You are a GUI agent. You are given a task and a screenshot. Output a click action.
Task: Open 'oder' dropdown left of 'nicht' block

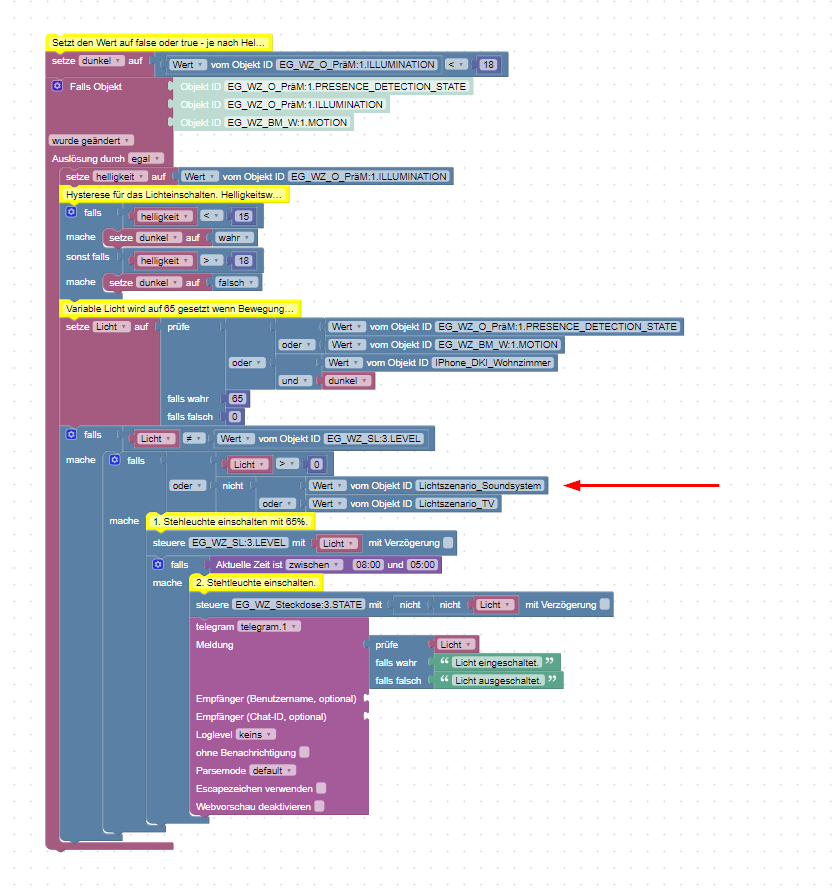tap(187, 486)
